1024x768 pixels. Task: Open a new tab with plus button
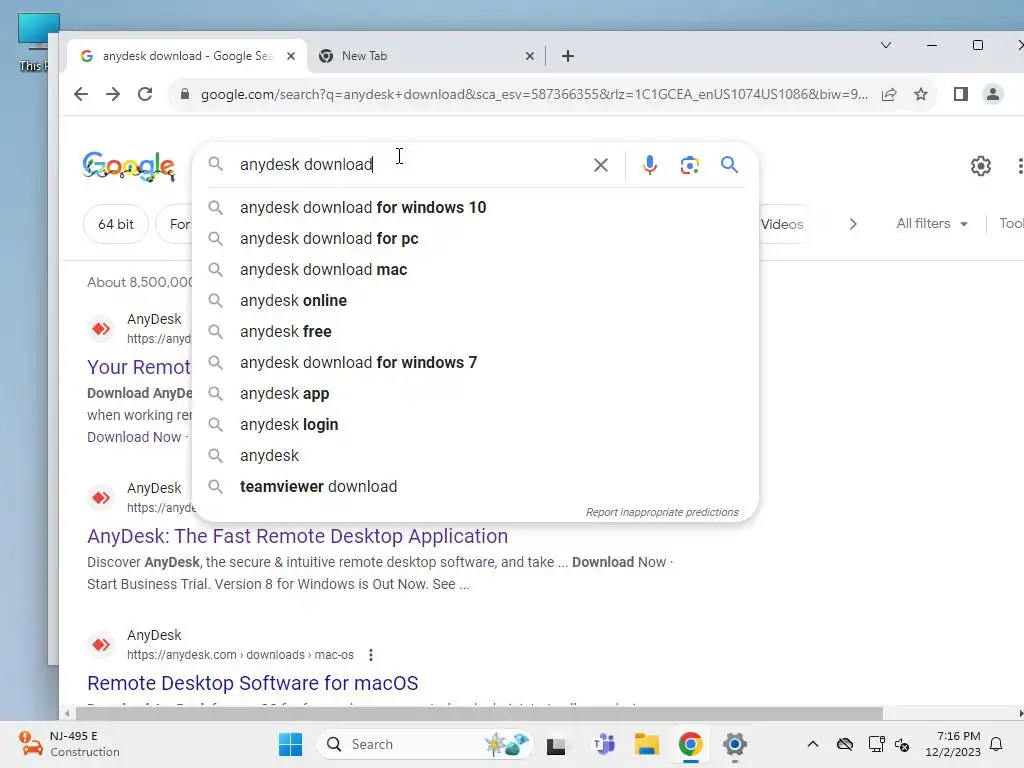568,56
